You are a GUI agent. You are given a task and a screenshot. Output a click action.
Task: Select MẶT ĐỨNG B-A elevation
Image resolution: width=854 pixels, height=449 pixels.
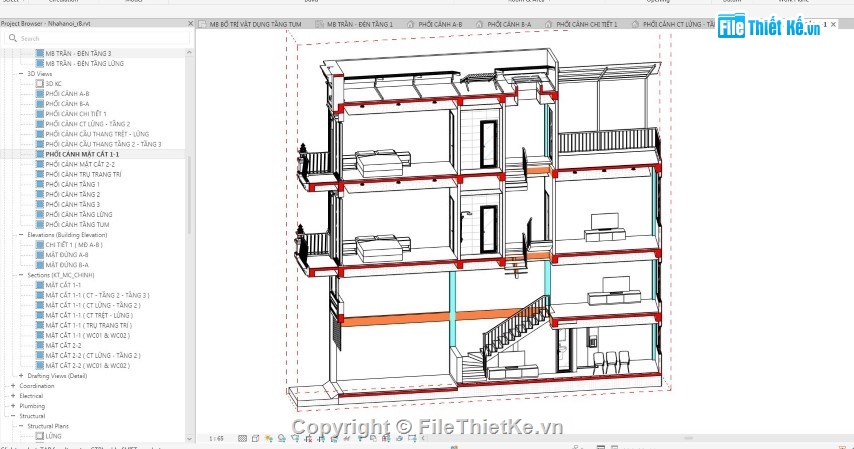(66, 265)
